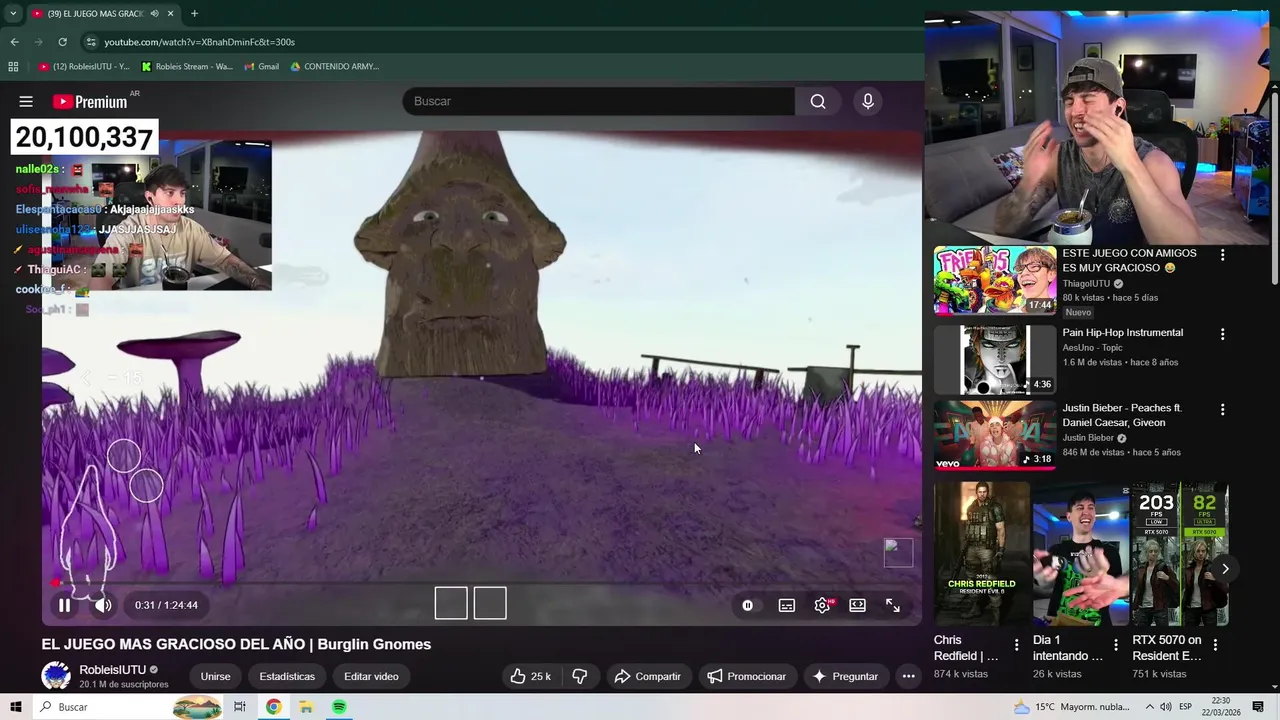Go back with the browser back arrow

click(14, 42)
